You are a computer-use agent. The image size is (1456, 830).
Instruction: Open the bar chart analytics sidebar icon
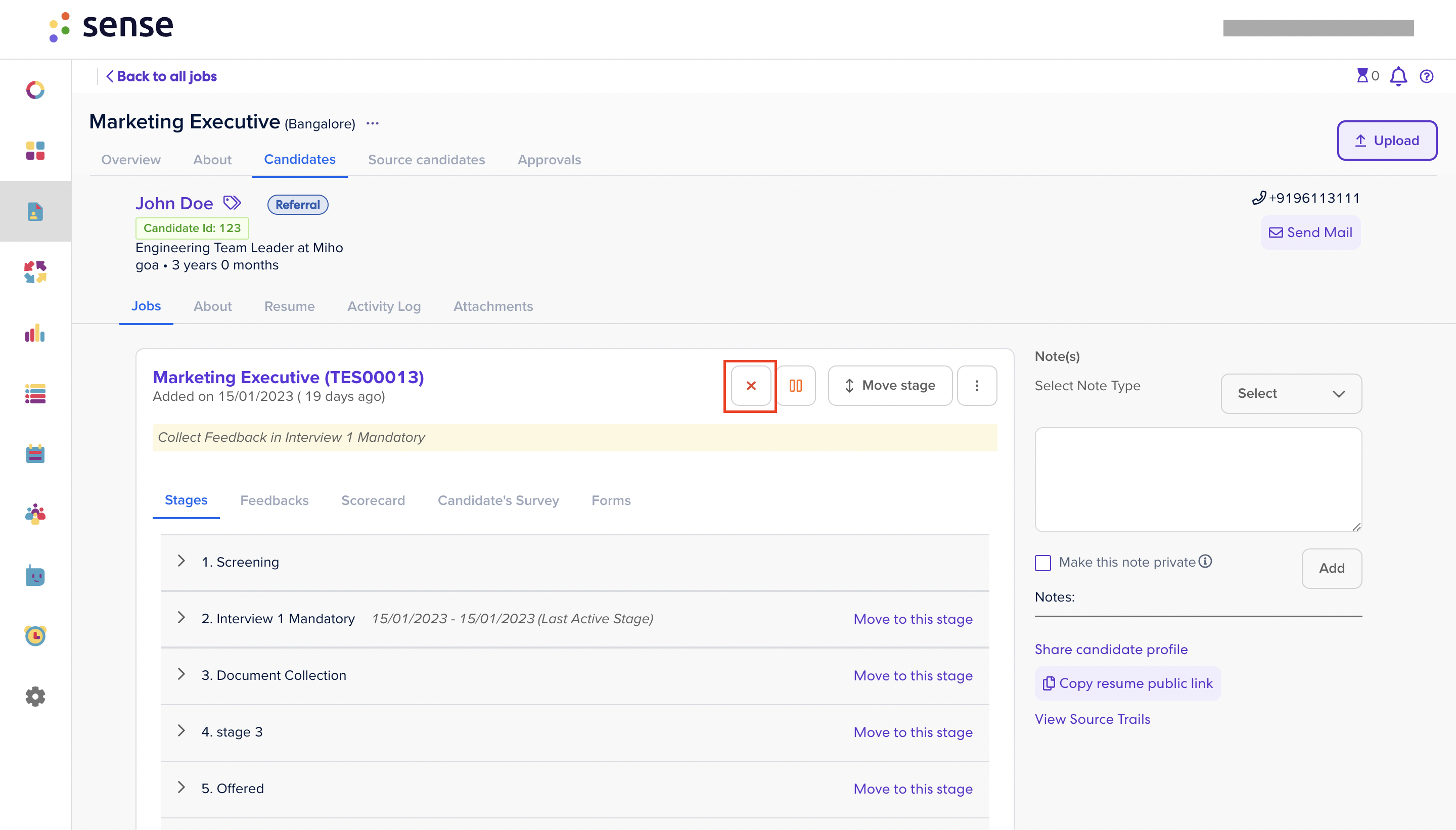click(x=35, y=333)
